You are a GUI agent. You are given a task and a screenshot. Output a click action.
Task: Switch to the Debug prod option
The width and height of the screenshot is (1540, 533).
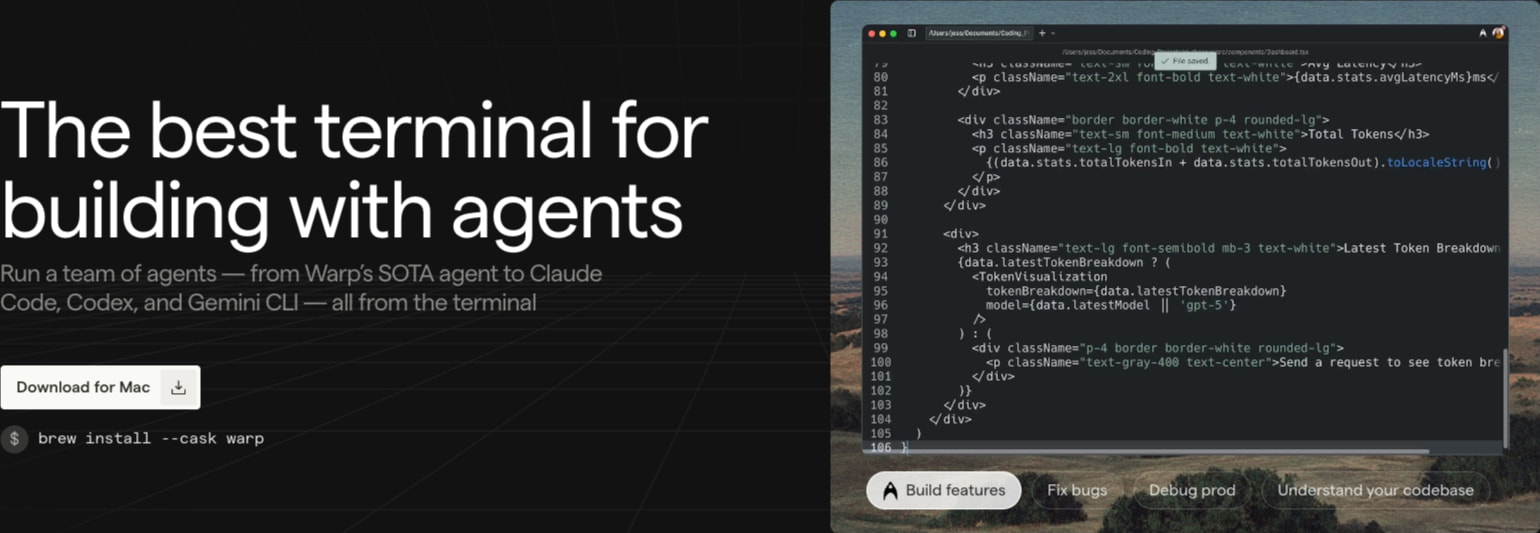point(1192,490)
